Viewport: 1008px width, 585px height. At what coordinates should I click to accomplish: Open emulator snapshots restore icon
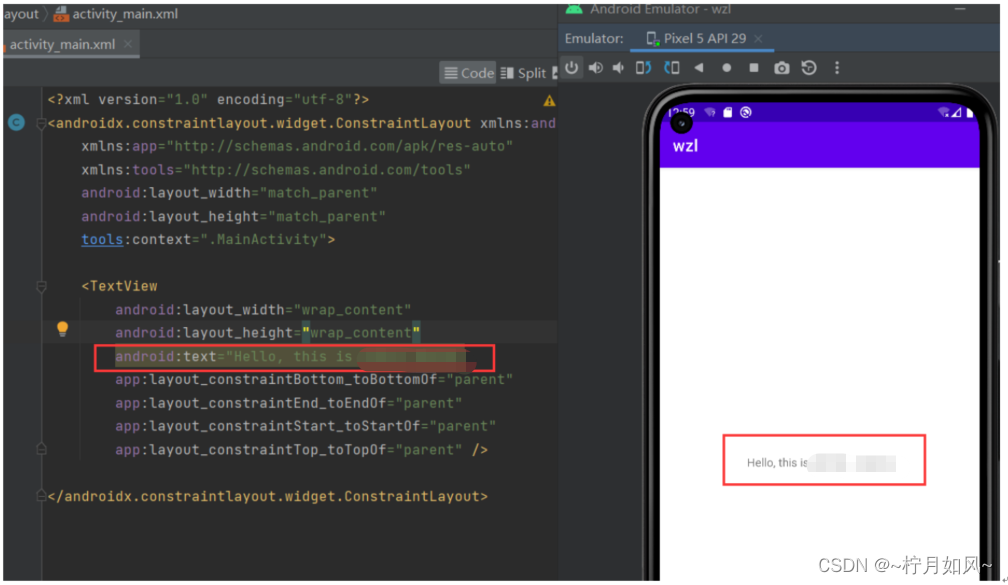click(809, 68)
